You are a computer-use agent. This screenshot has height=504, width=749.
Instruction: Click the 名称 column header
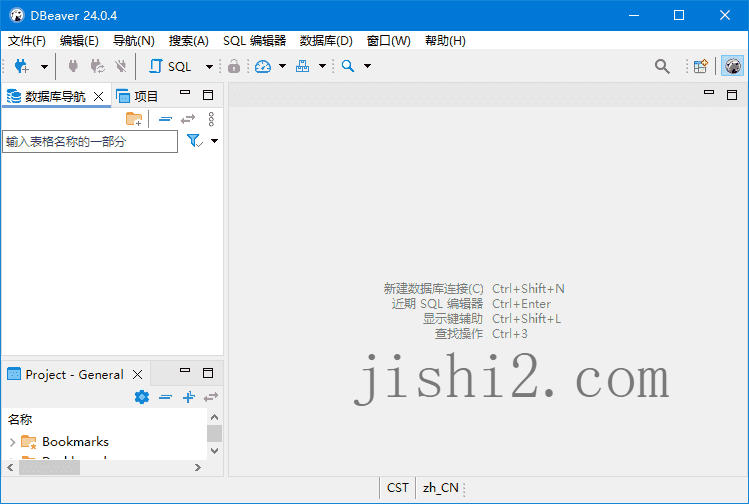20,419
